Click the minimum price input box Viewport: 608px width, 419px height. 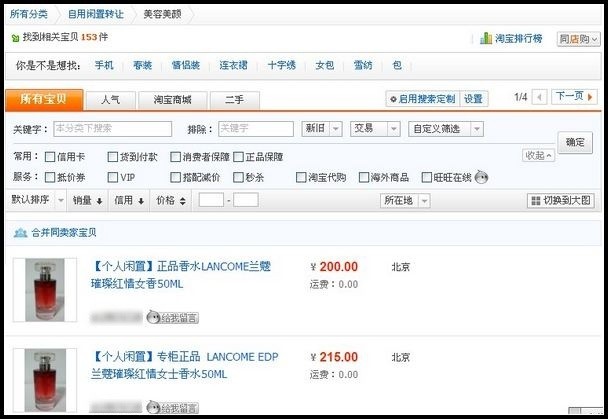pos(211,200)
